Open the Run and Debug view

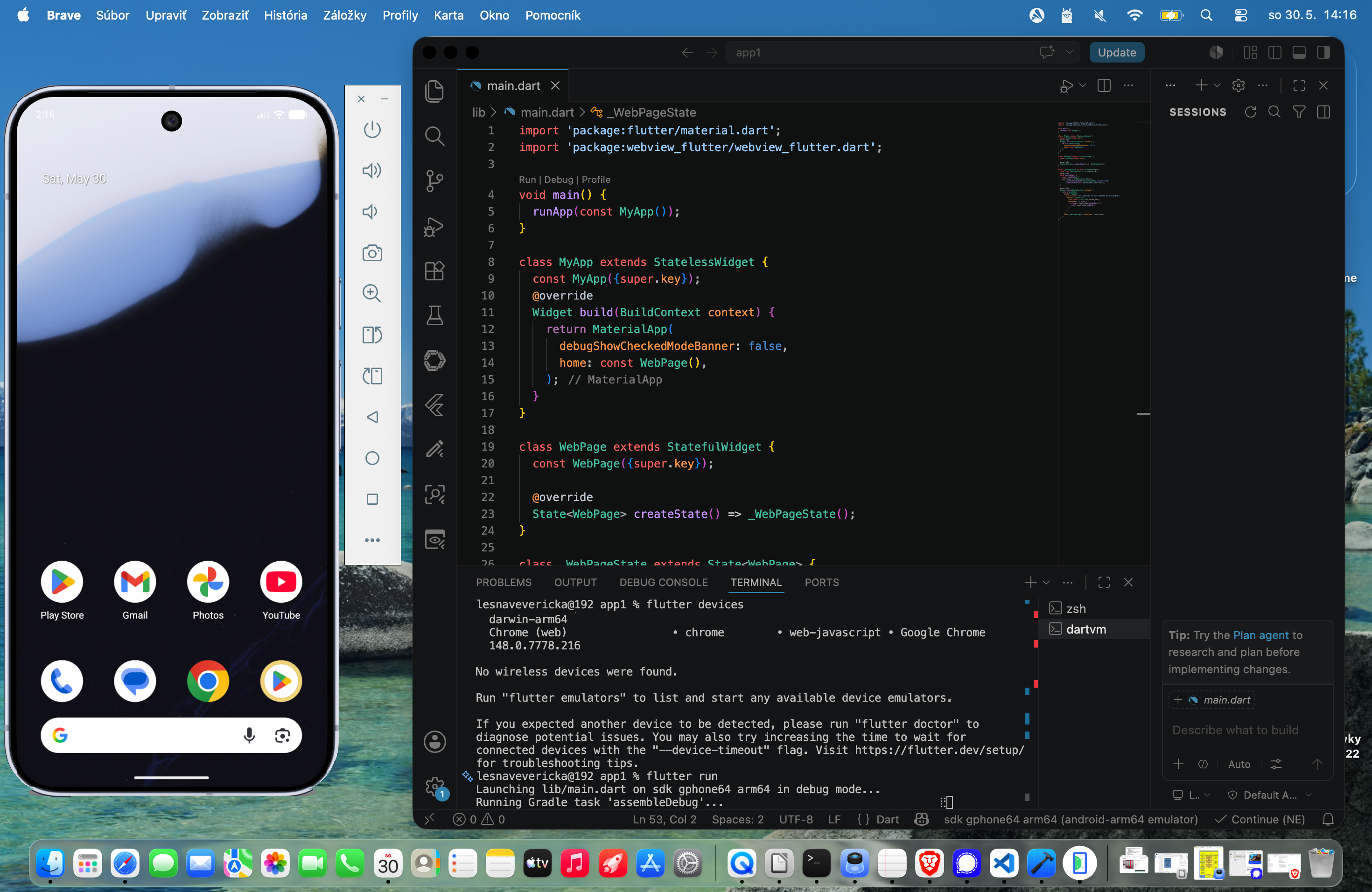pyautogui.click(x=434, y=226)
